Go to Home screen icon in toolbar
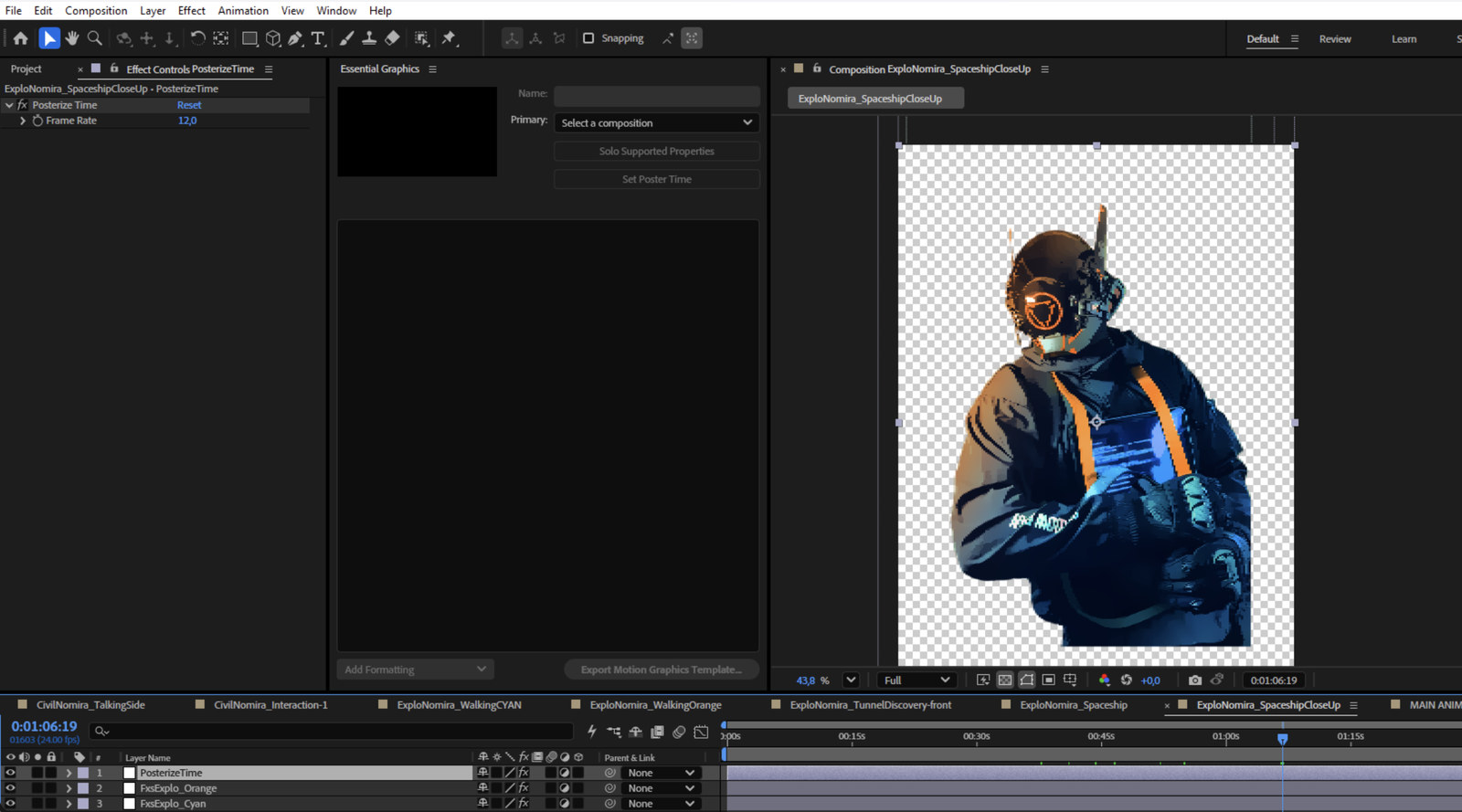The image size is (1462, 812). coord(20,38)
